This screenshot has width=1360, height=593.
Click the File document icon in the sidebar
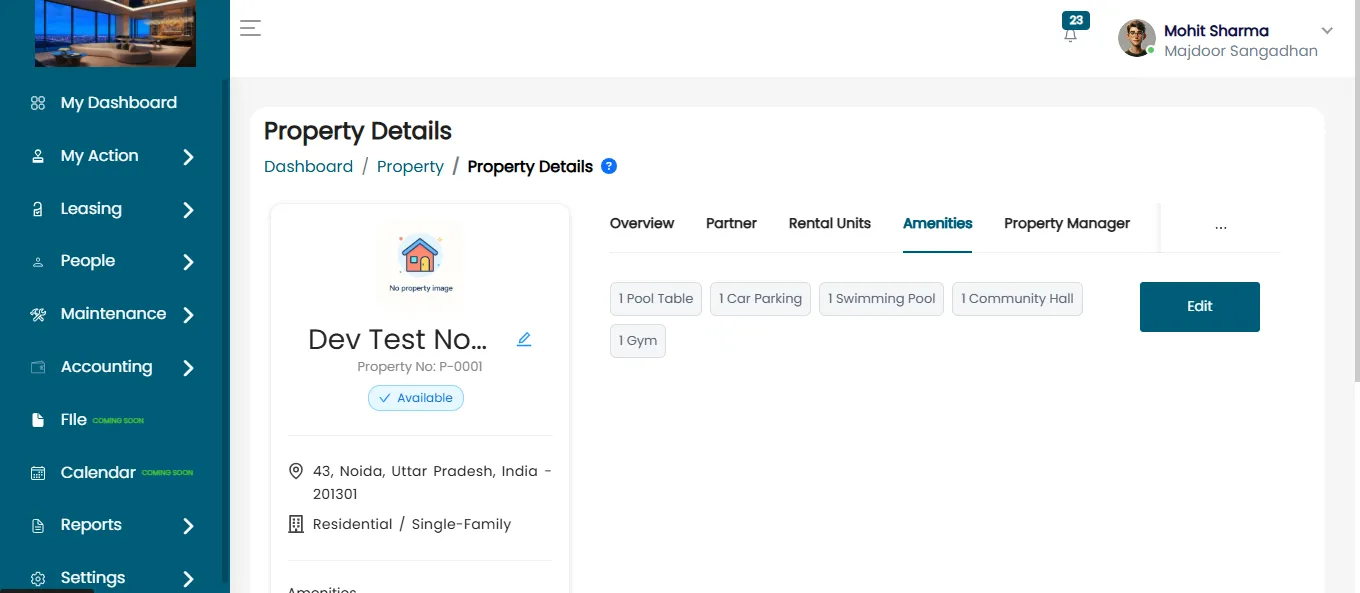click(x=38, y=420)
